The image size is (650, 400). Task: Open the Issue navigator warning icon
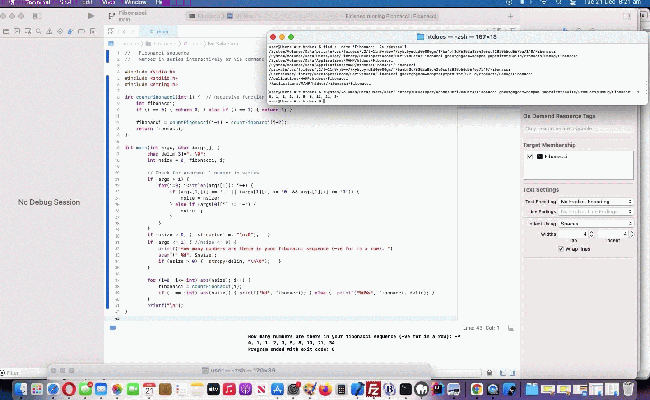[49, 32]
